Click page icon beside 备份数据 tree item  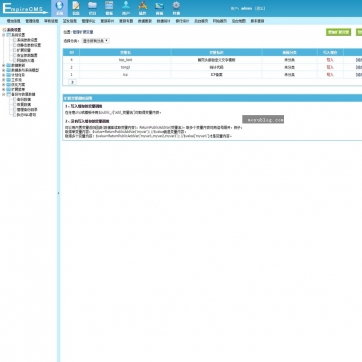pos(14,99)
